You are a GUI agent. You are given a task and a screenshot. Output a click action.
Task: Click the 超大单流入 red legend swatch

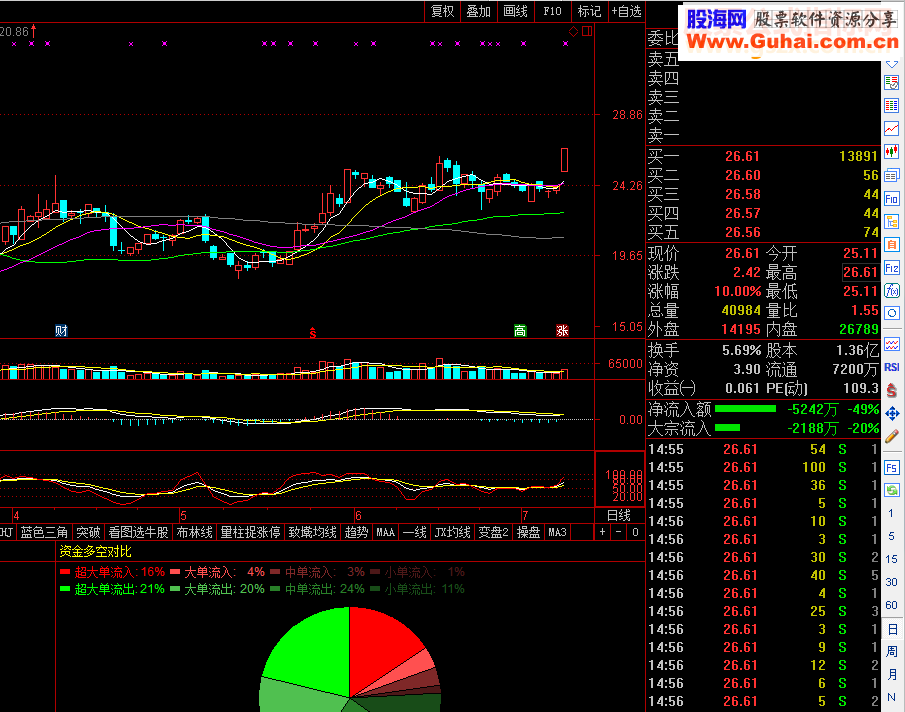click(65, 572)
